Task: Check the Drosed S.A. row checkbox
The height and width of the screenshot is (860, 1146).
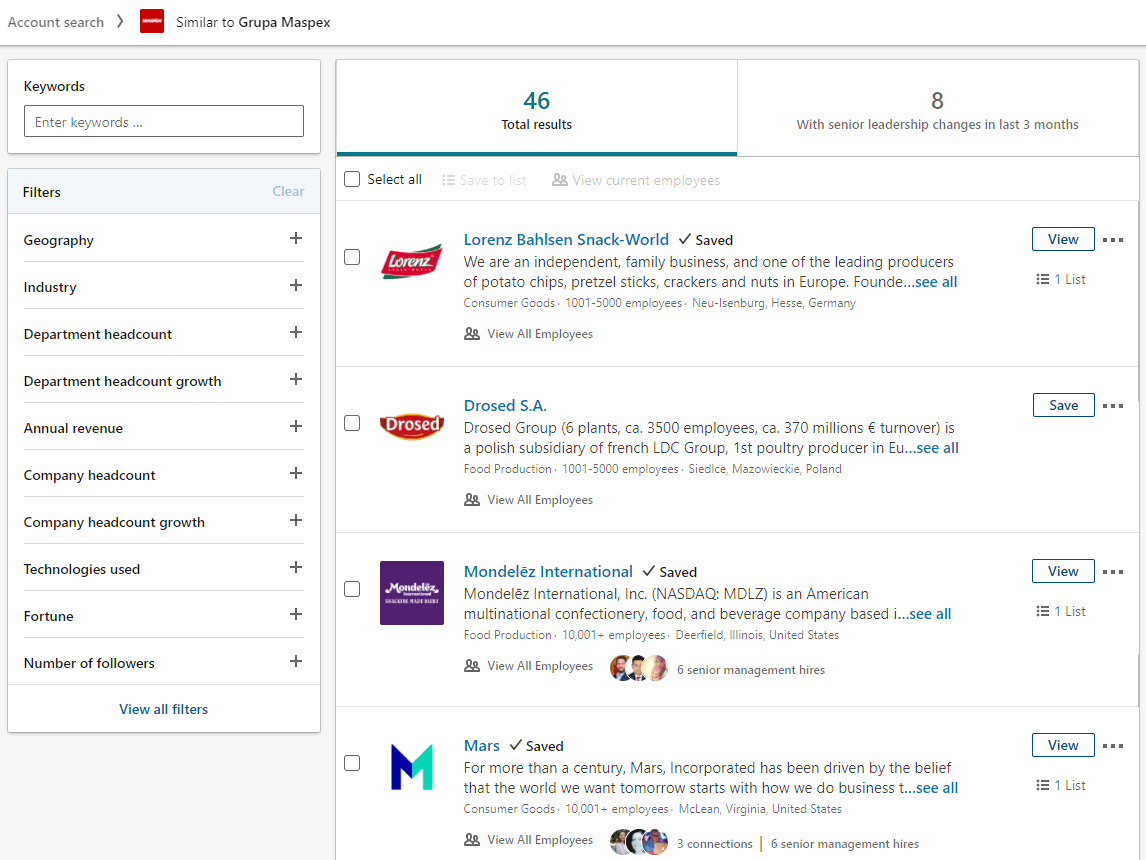Action: (352, 423)
